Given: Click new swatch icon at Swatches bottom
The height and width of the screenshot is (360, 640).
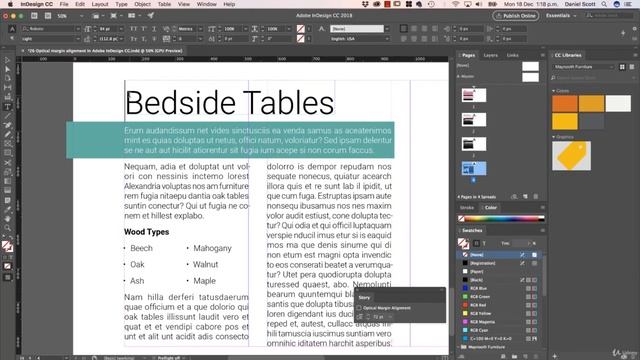Looking at the screenshot, I should pos(526,356).
